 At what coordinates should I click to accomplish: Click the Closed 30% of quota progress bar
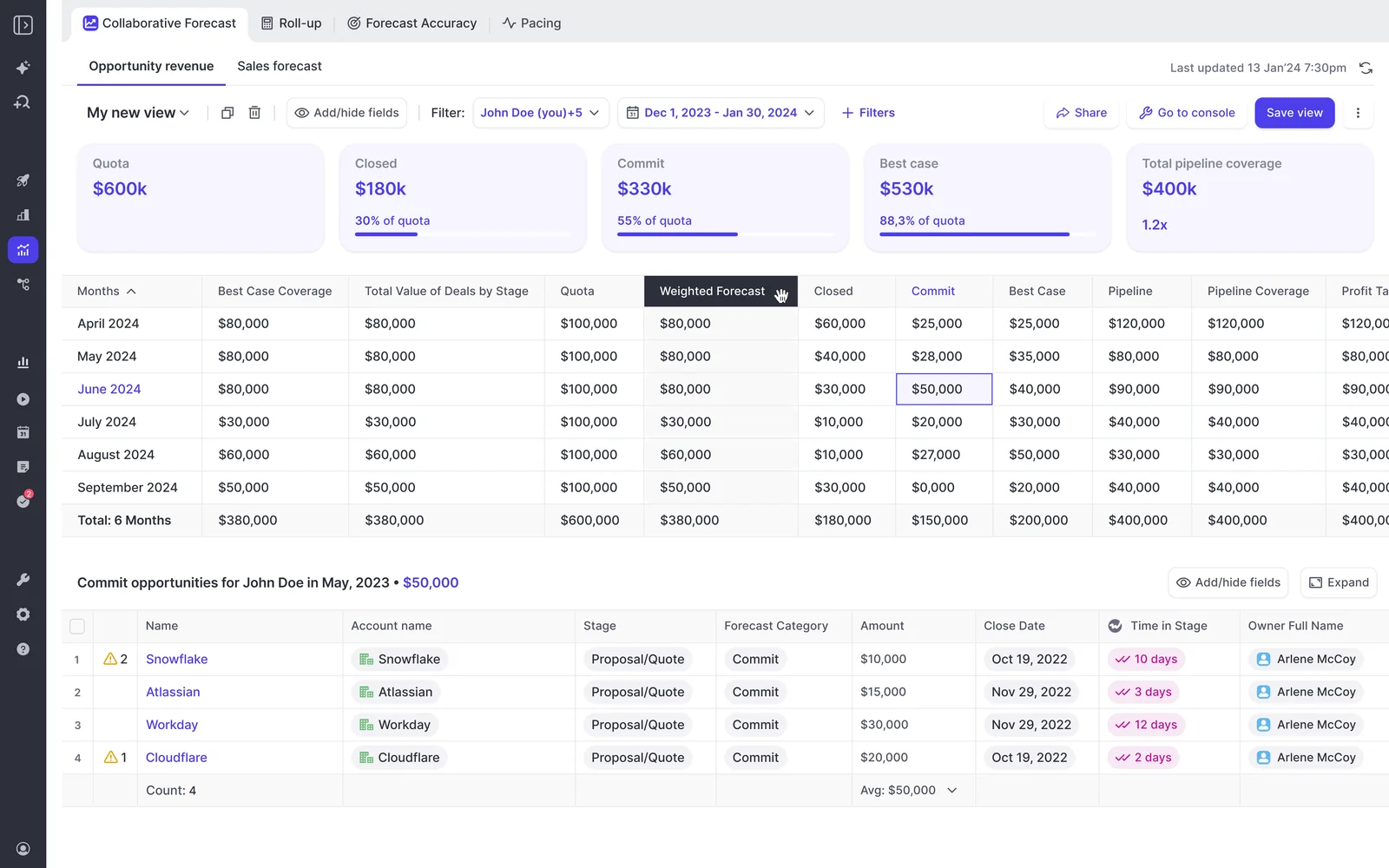click(x=463, y=234)
